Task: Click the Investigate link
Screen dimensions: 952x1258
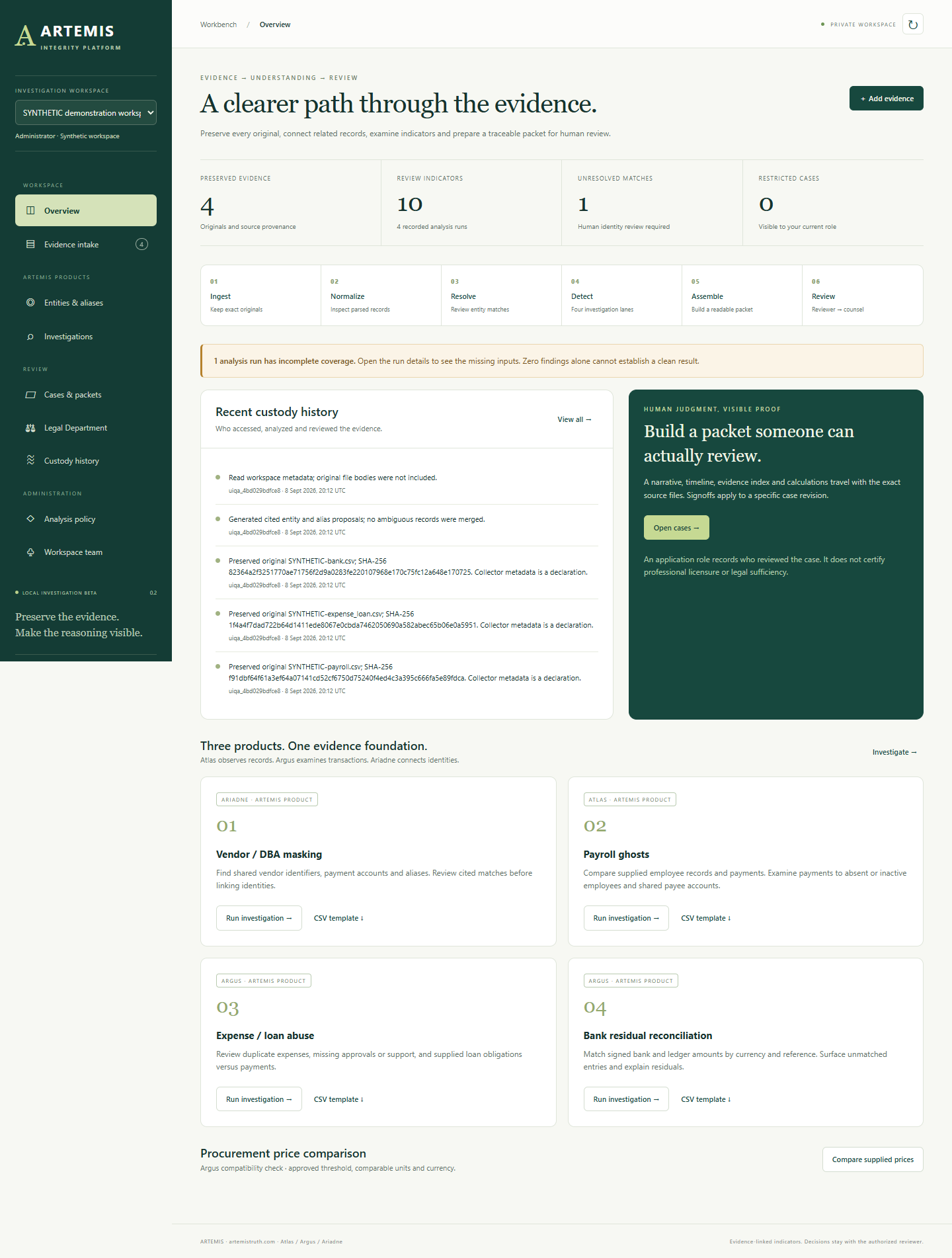Action: (x=894, y=752)
